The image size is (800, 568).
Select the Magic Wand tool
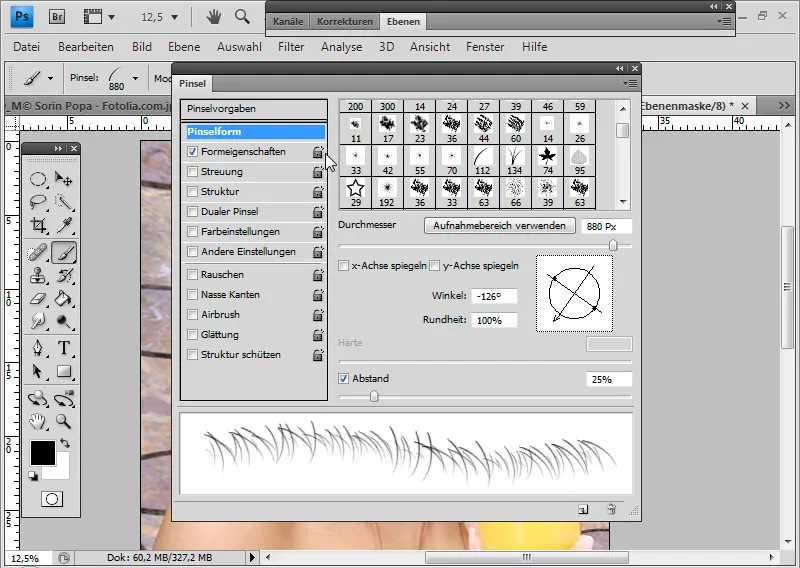[64, 202]
